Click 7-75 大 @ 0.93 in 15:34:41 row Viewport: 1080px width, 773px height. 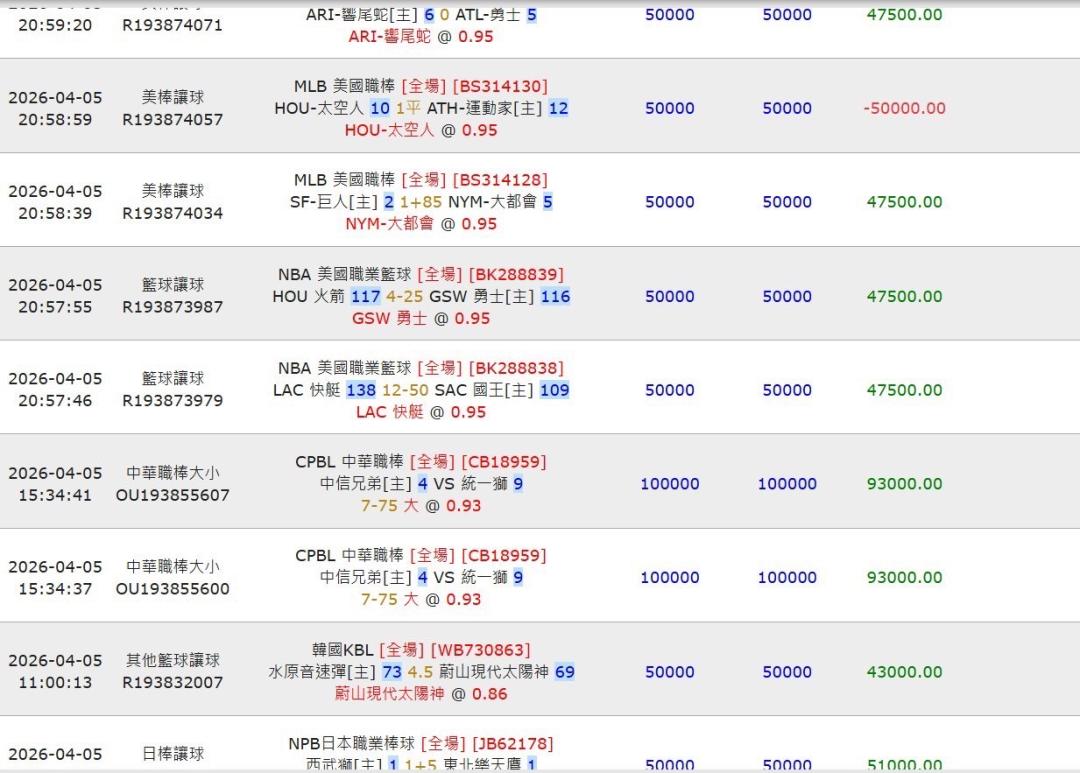pos(421,506)
